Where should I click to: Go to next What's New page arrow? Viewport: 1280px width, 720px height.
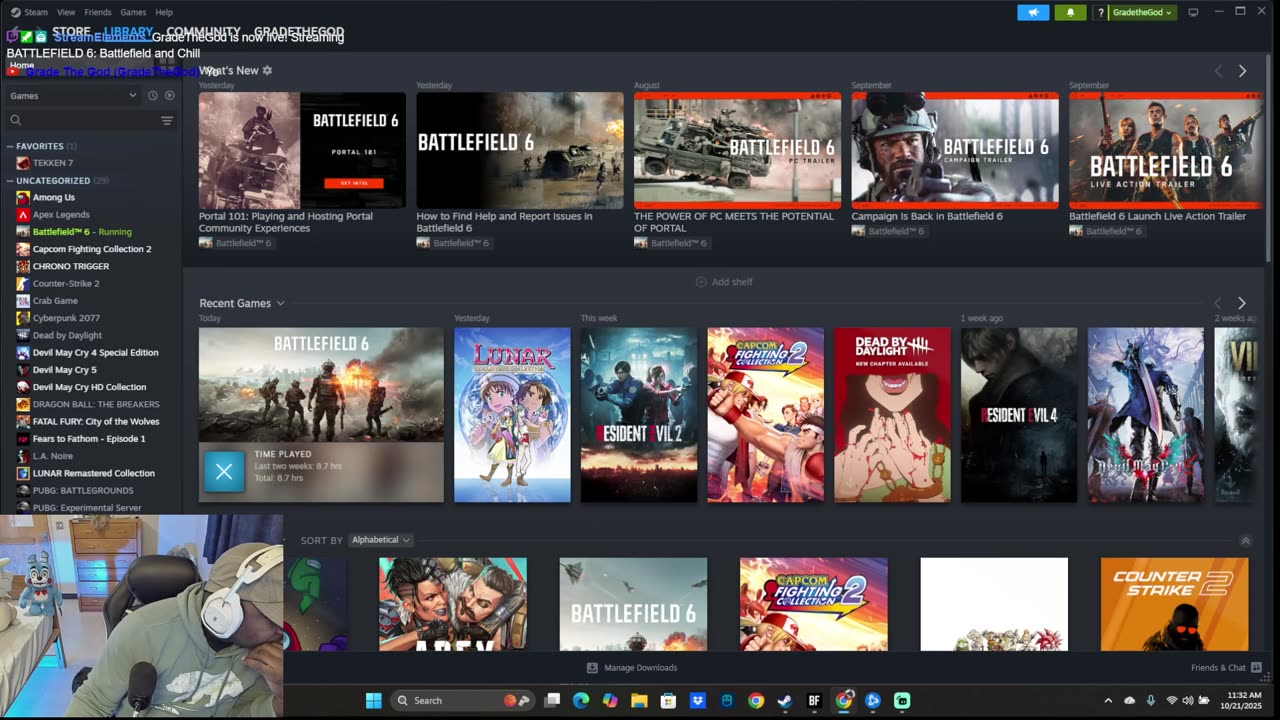(1242, 71)
